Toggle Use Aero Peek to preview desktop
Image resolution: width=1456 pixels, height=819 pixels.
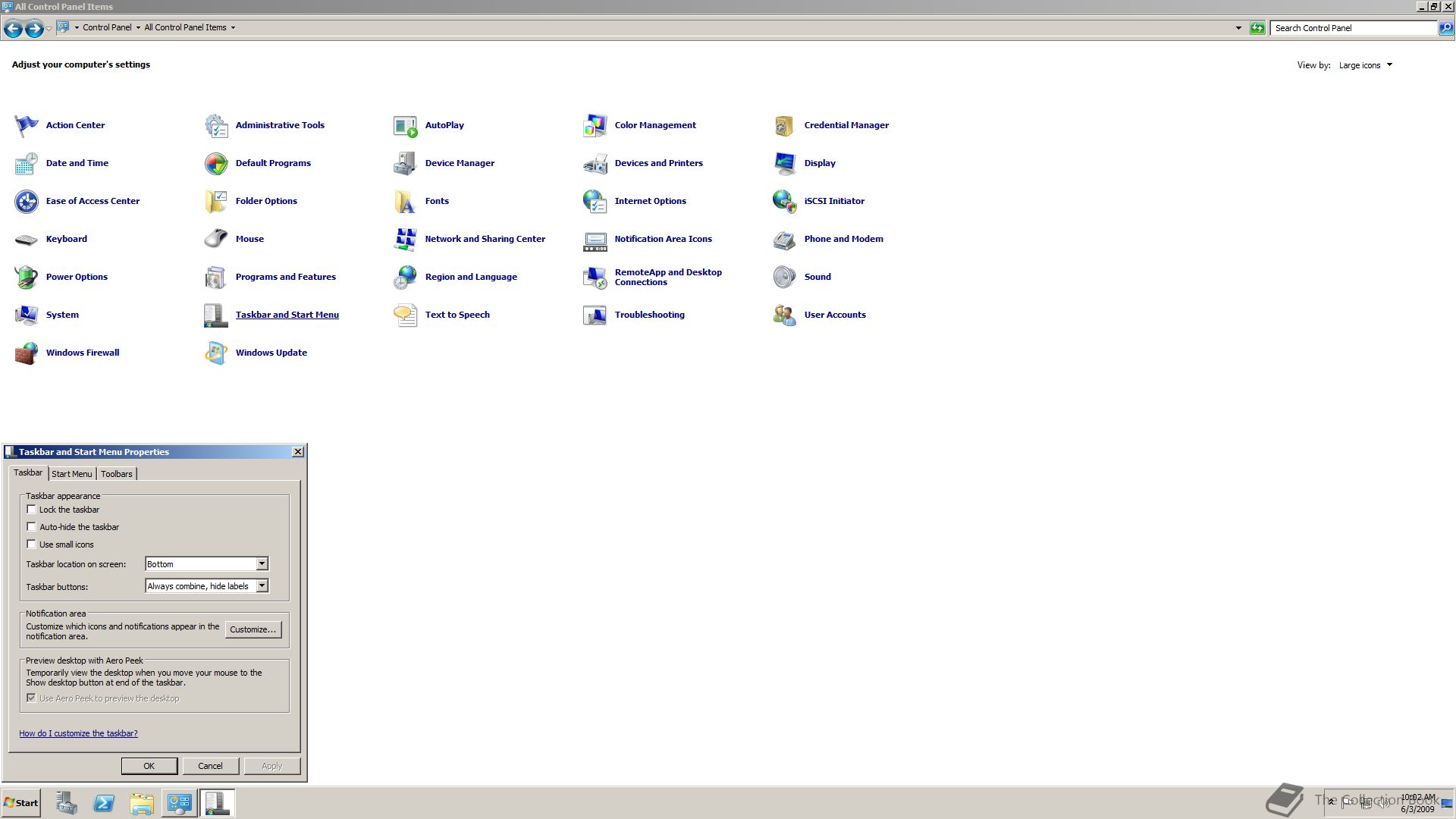tap(31, 698)
